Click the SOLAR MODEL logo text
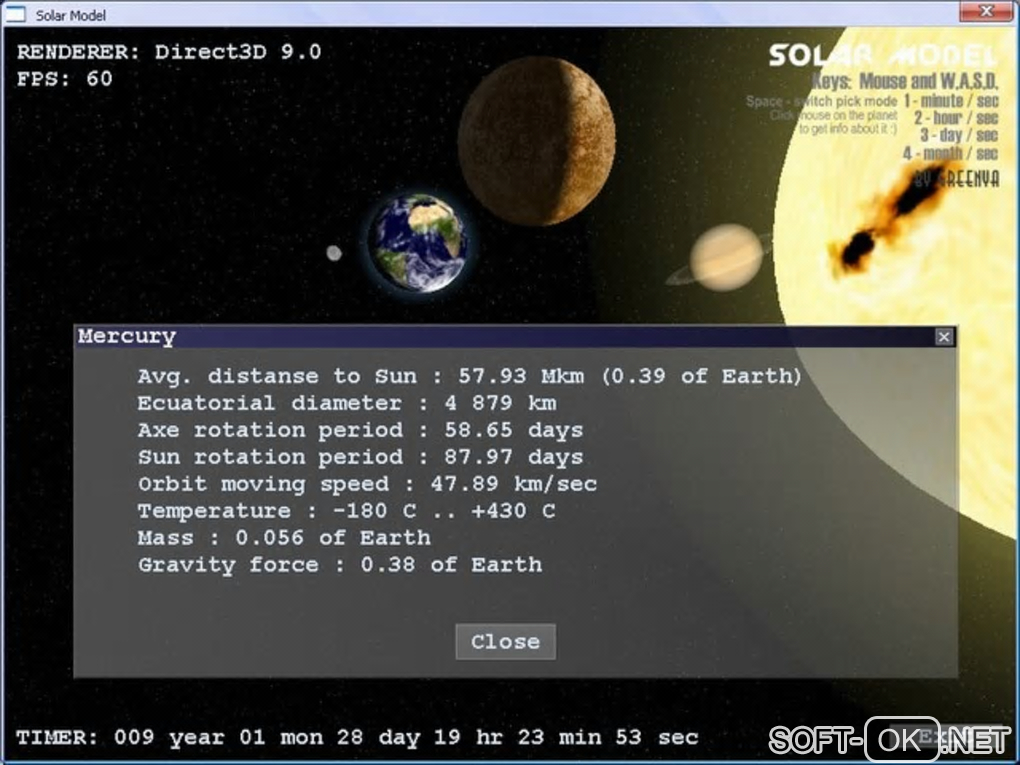1020x765 pixels. pyautogui.click(x=883, y=55)
